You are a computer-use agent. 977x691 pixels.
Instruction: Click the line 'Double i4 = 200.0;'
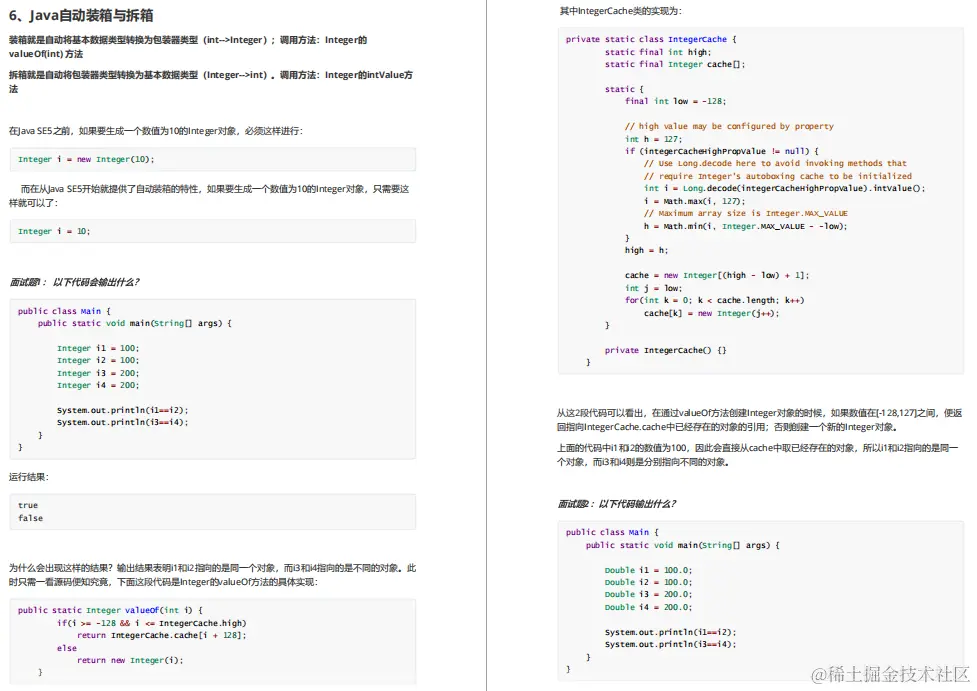tap(648, 607)
